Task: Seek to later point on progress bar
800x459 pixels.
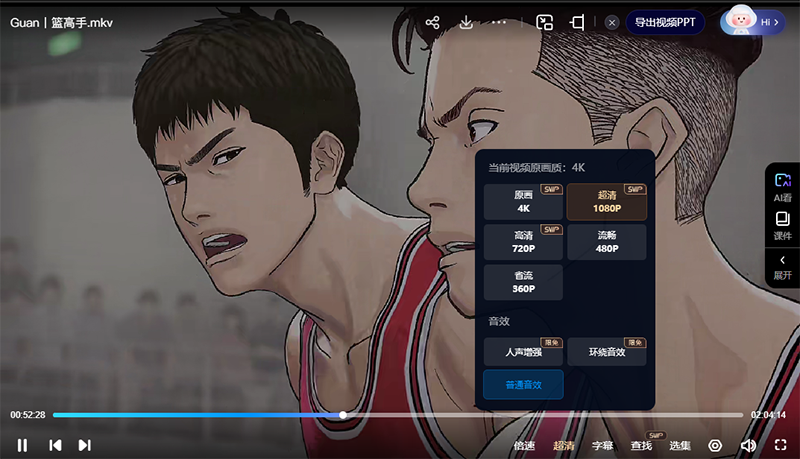Action: 543,415
